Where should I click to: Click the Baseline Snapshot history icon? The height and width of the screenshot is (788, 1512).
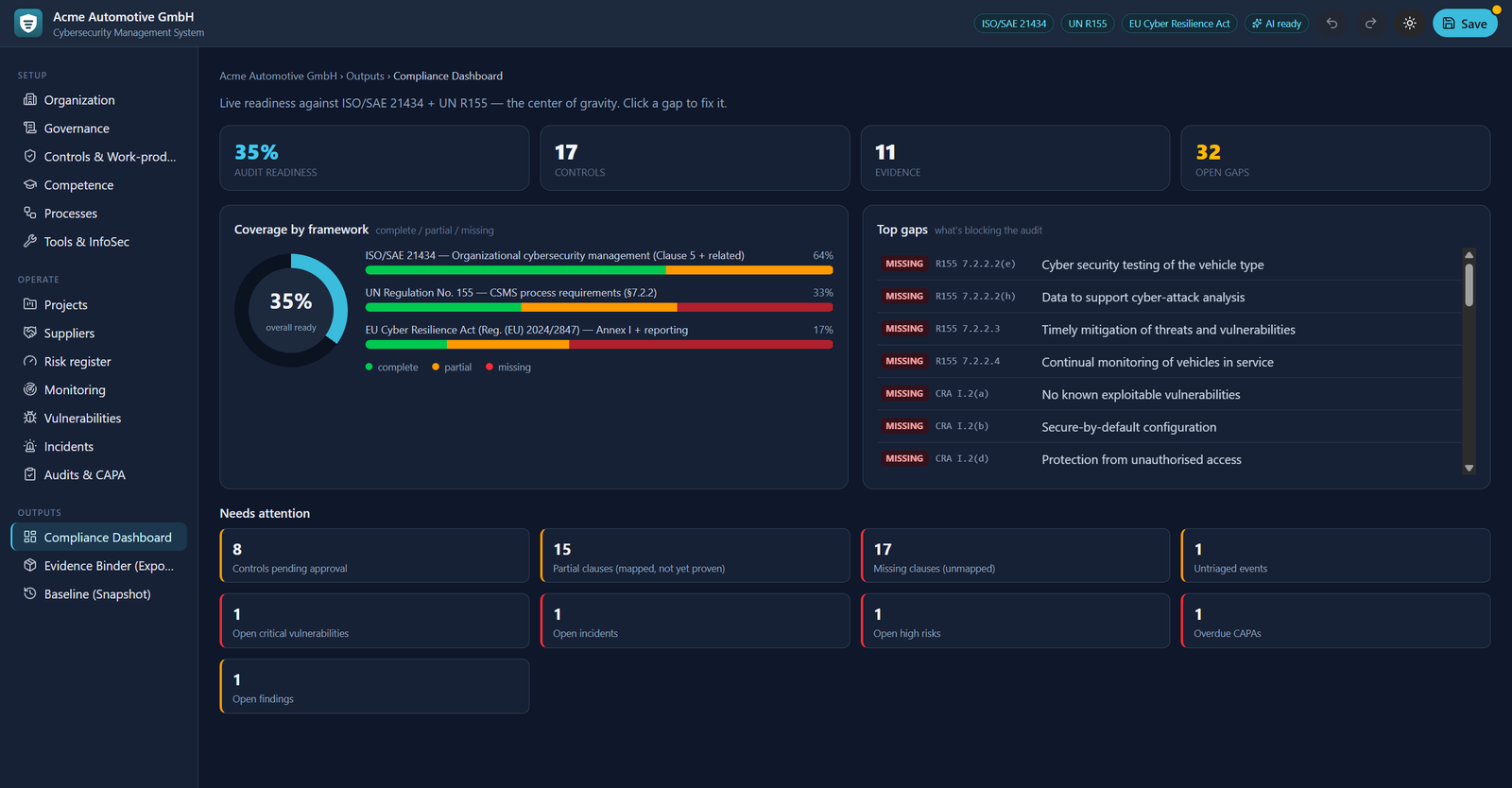pos(30,593)
